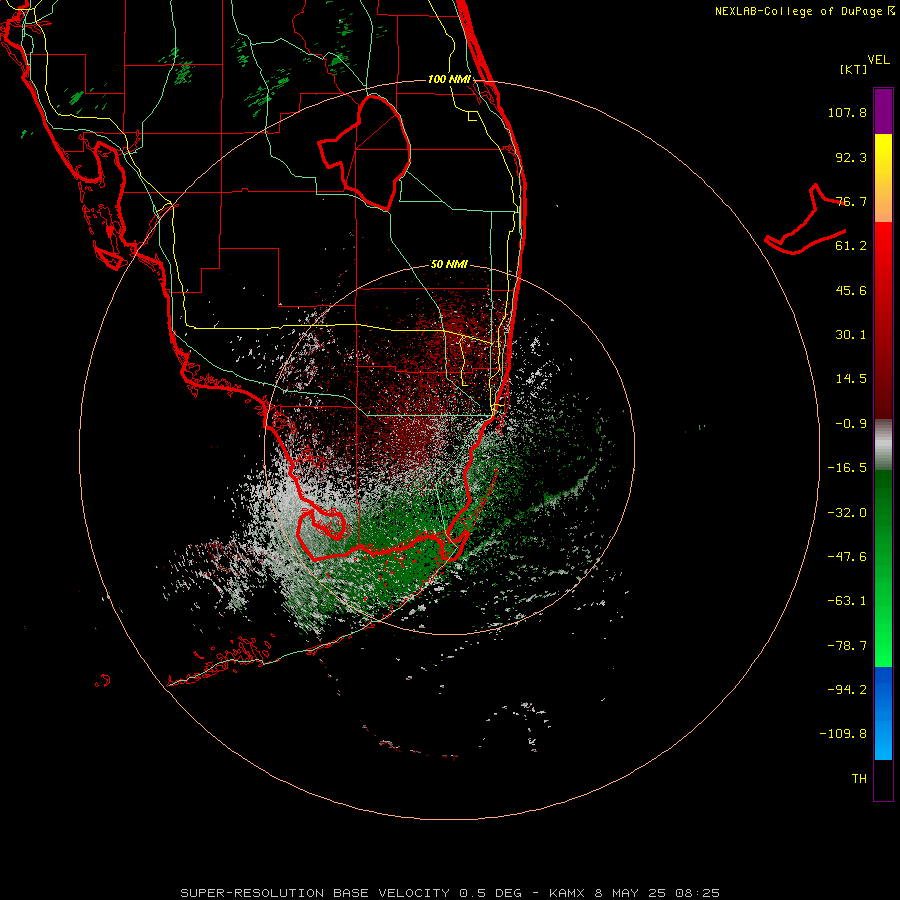Click the Grand Bahama island outline
The image size is (900, 900).
(x=805, y=219)
